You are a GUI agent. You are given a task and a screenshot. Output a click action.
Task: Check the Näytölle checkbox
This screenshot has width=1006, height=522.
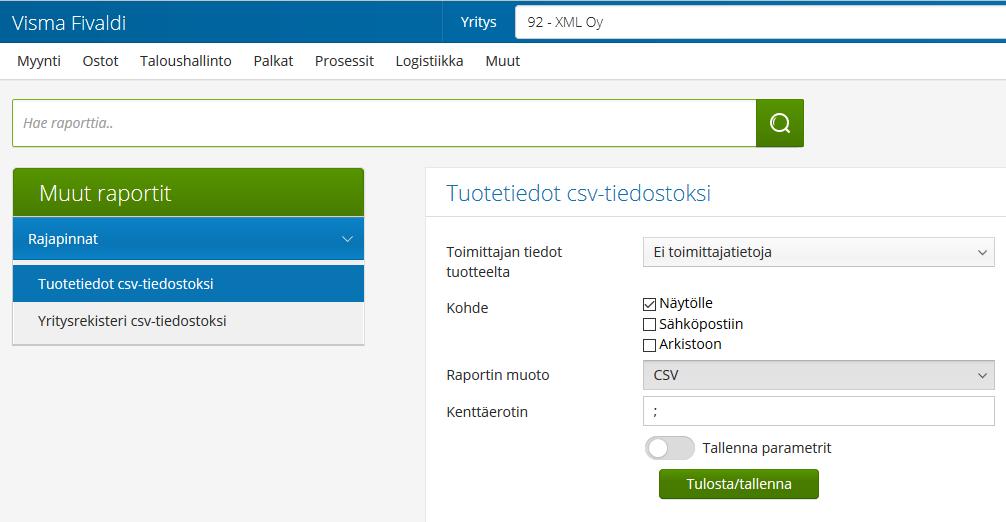649,304
